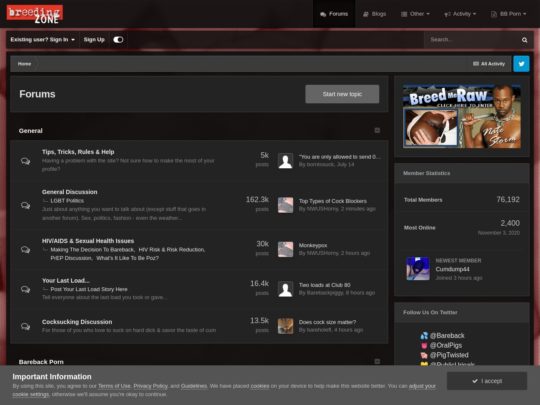Image resolution: width=540 pixels, height=405 pixels.
Task: Open Your Last Load forum
Action: (x=65, y=280)
